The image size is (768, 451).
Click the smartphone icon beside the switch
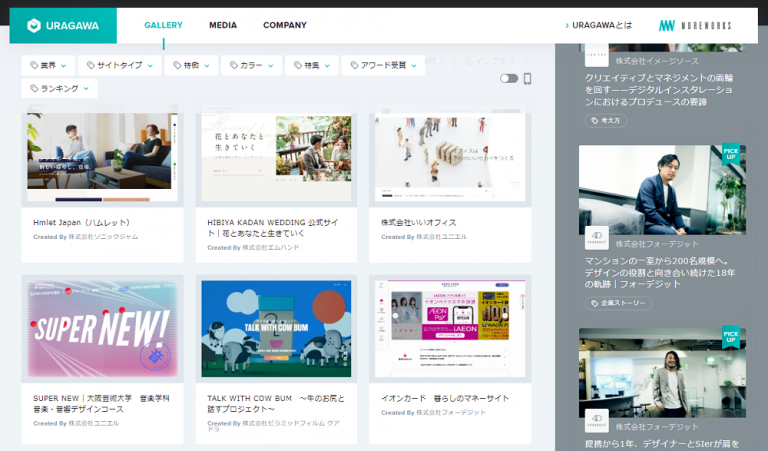tap(528, 78)
